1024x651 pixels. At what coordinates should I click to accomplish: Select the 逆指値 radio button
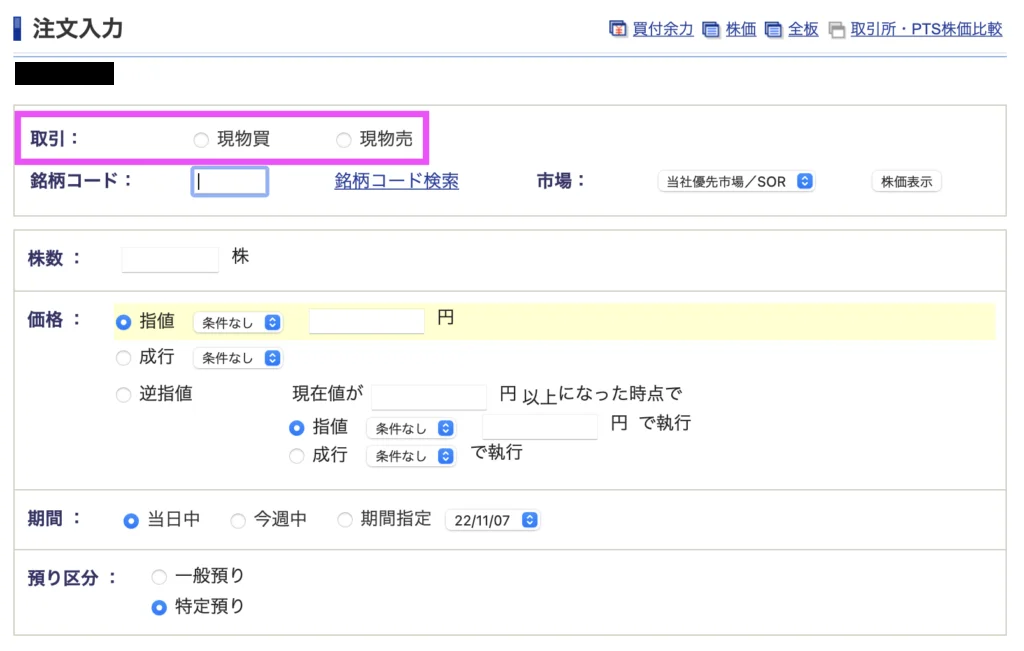click(x=123, y=394)
